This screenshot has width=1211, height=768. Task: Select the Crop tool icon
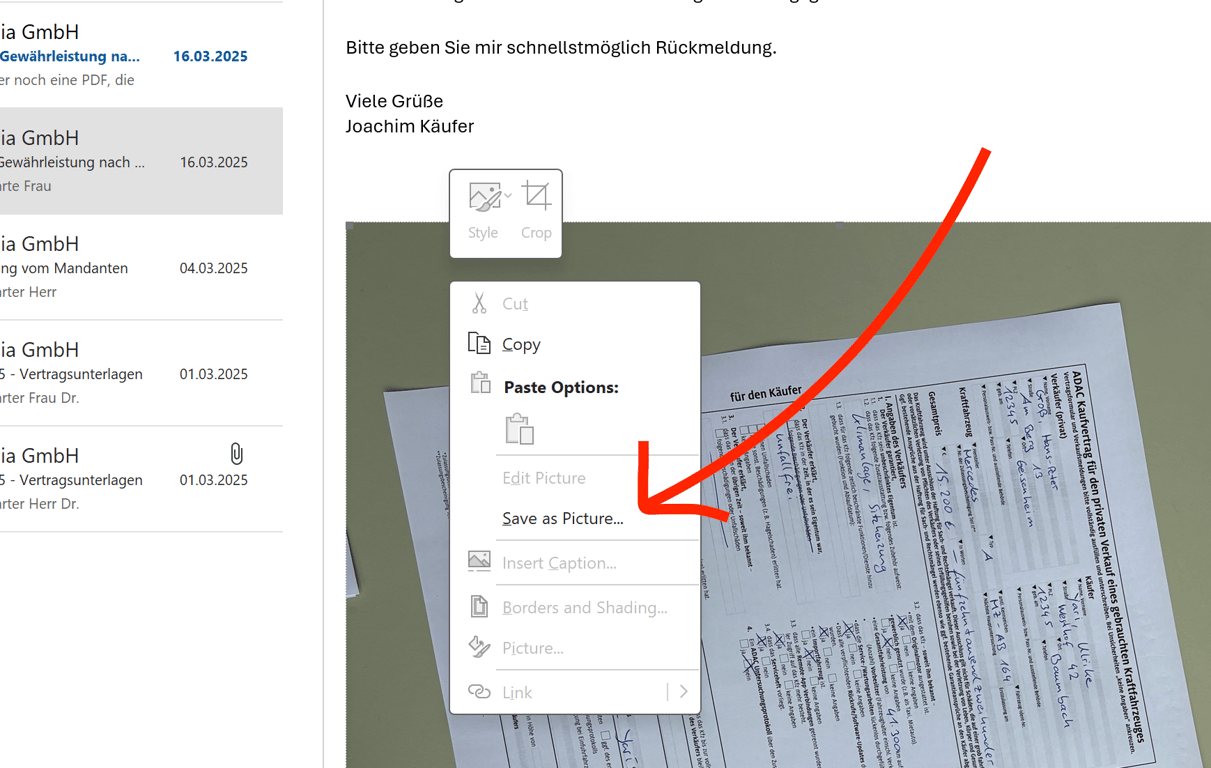(x=536, y=195)
